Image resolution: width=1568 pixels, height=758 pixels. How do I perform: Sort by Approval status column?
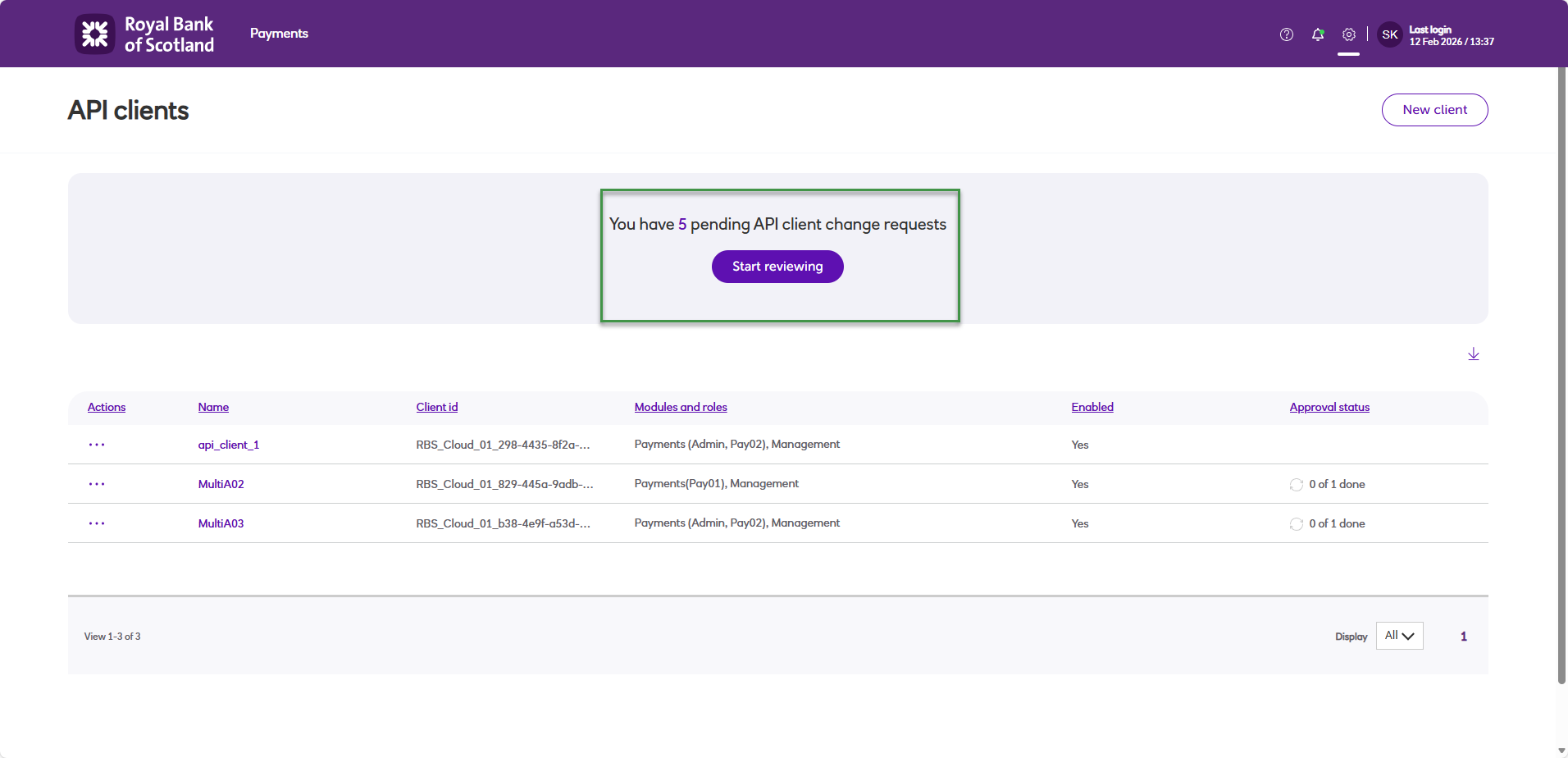pos(1329,407)
